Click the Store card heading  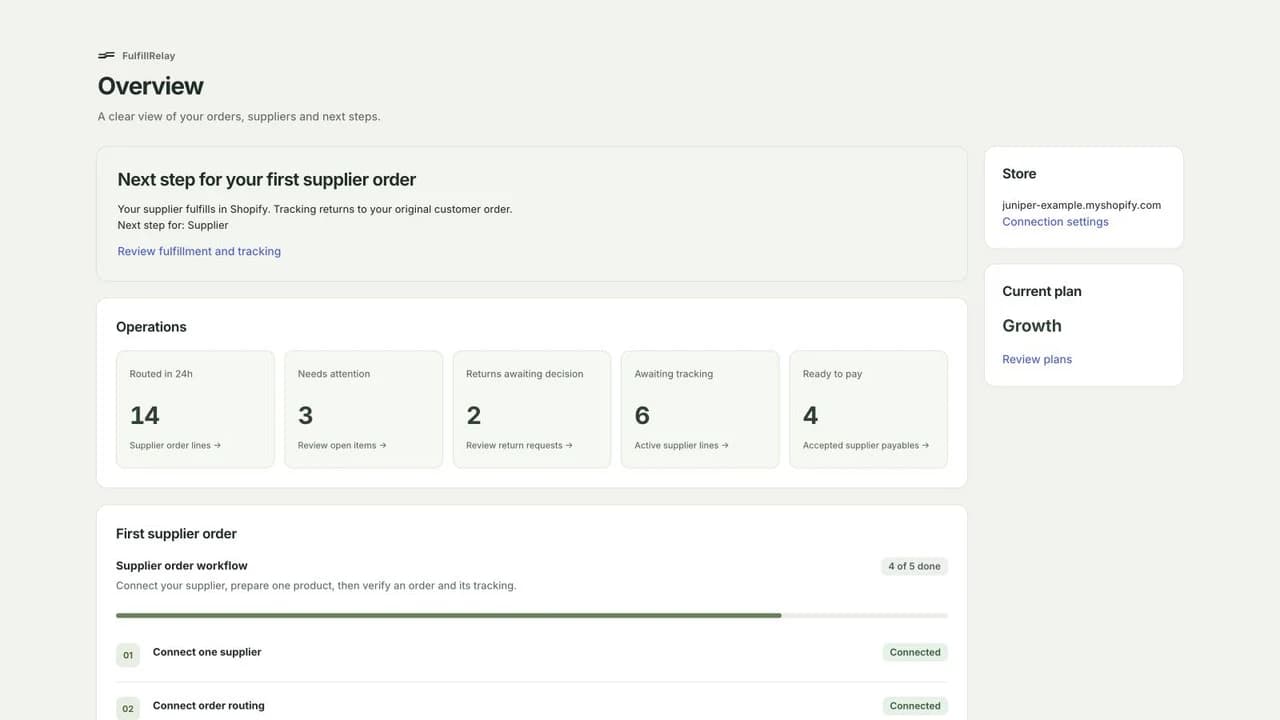(1019, 174)
